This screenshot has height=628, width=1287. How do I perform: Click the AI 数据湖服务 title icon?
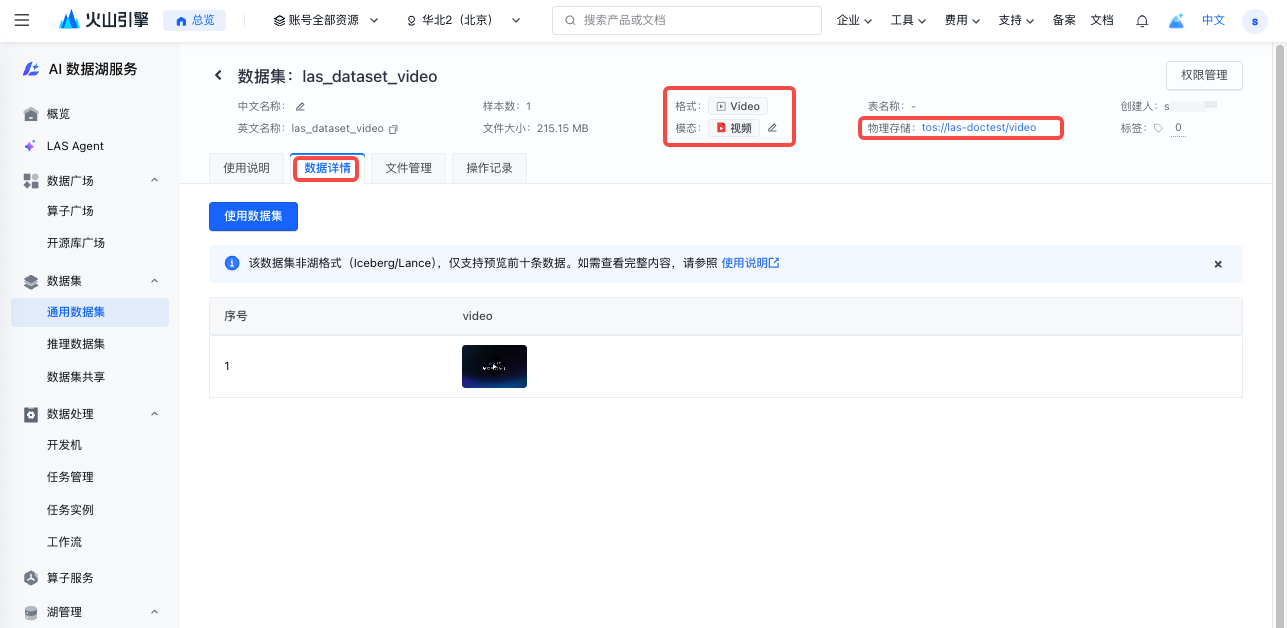32,69
